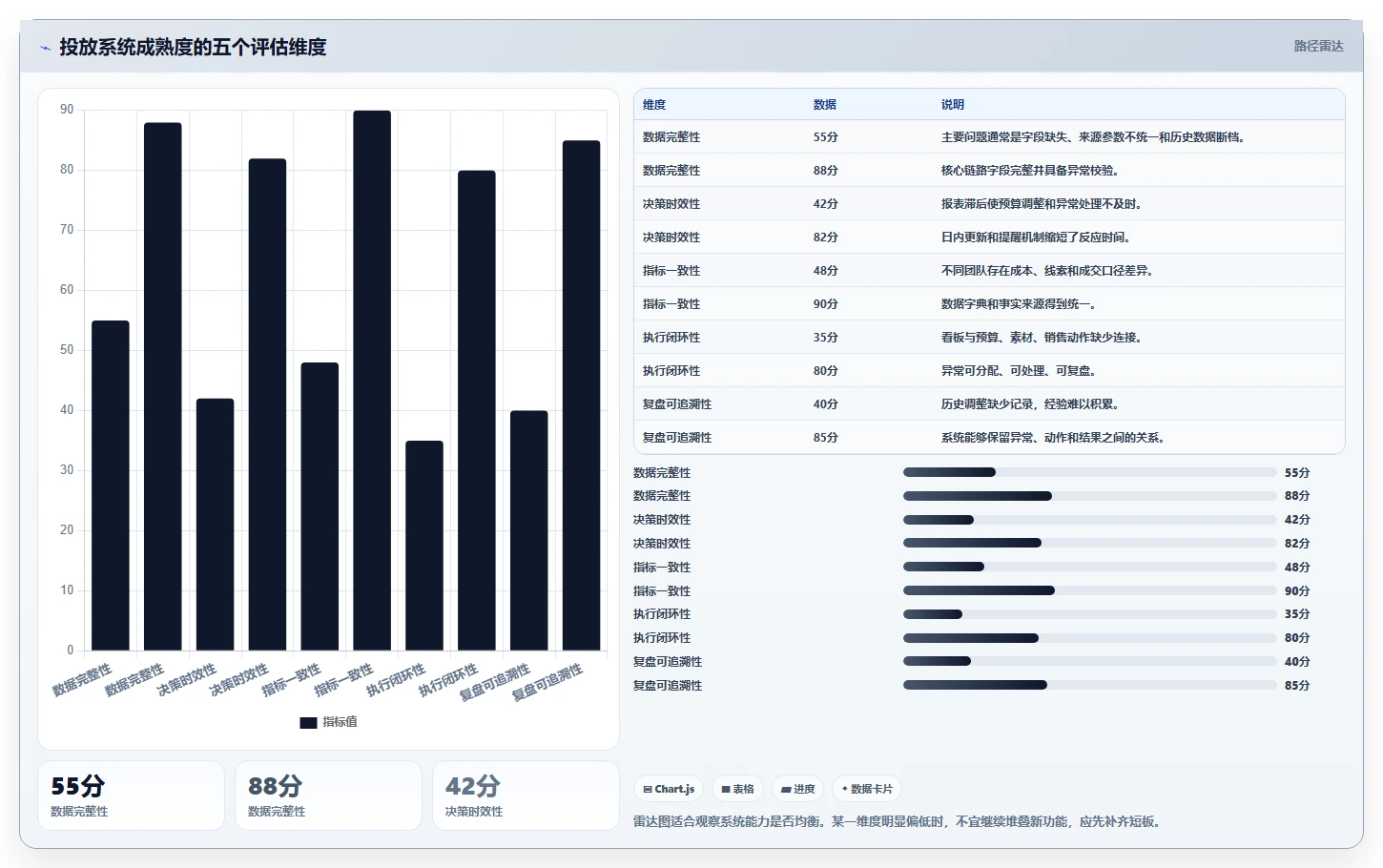Image resolution: width=1383 pixels, height=868 pixels.
Task: Click the 48分 cell in the table
Action: point(826,271)
